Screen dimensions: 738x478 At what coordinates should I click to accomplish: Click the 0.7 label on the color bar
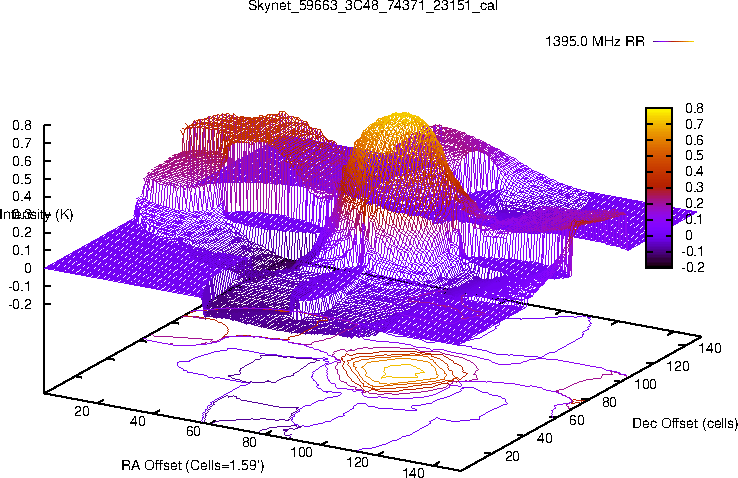tap(694, 125)
